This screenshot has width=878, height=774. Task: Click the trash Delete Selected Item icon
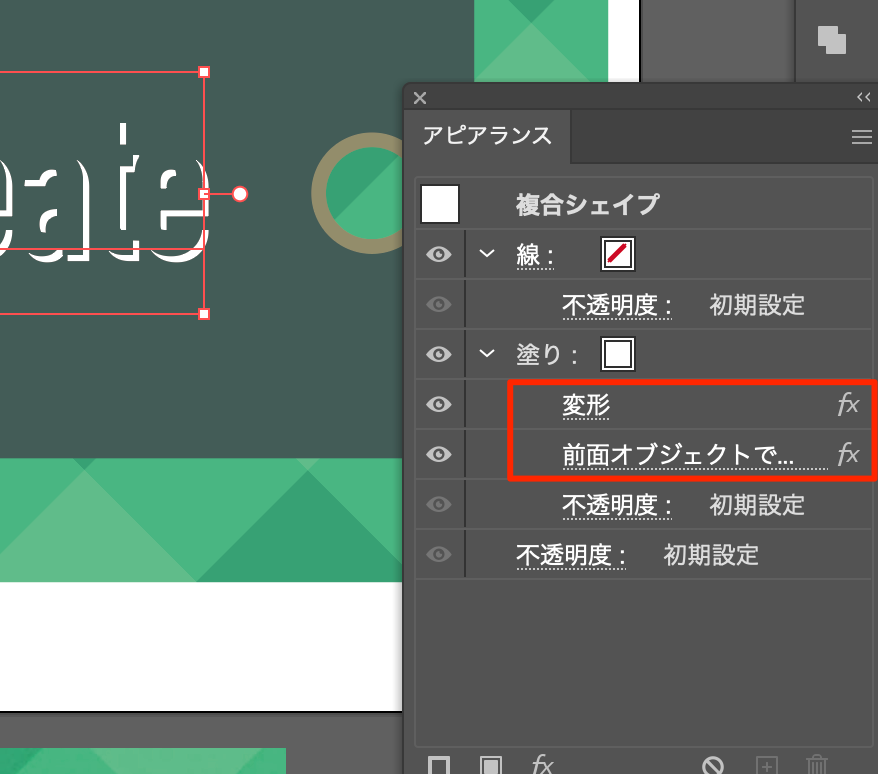[x=817, y=765]
